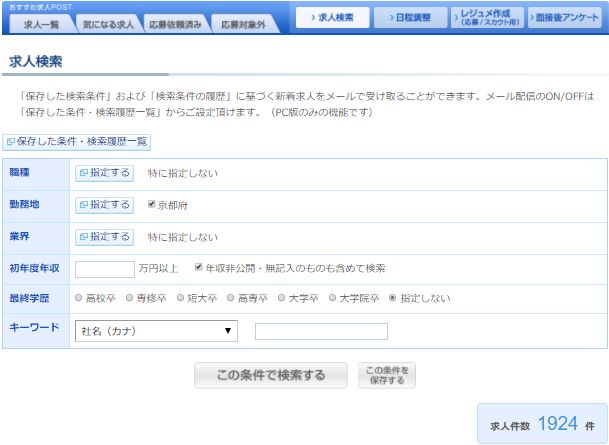Switch to 求人一覧 tab
The height and width of the screenshot is (445, 609).
[x=40, y=23]
